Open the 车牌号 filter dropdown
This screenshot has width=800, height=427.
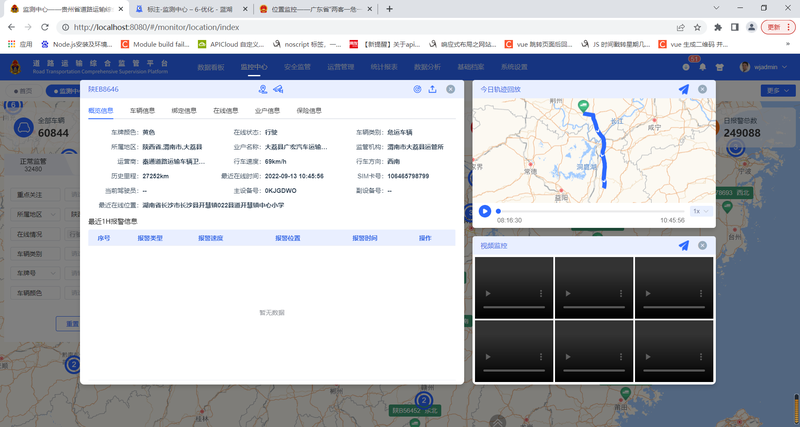(35, 273)
